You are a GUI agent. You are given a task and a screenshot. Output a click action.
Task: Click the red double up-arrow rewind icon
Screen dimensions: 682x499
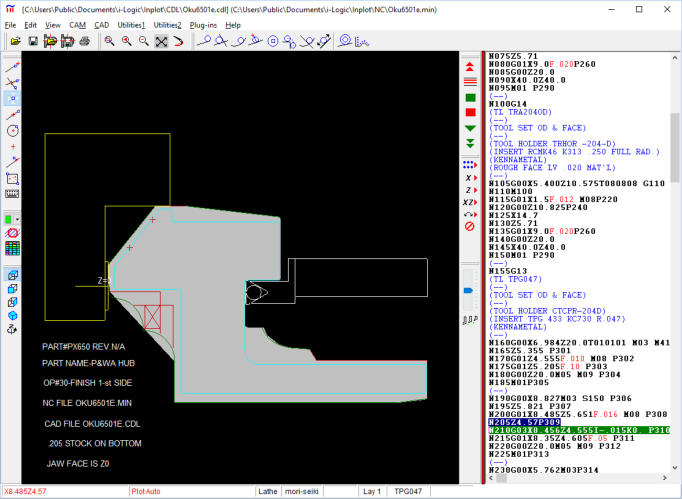pos(470,65)
